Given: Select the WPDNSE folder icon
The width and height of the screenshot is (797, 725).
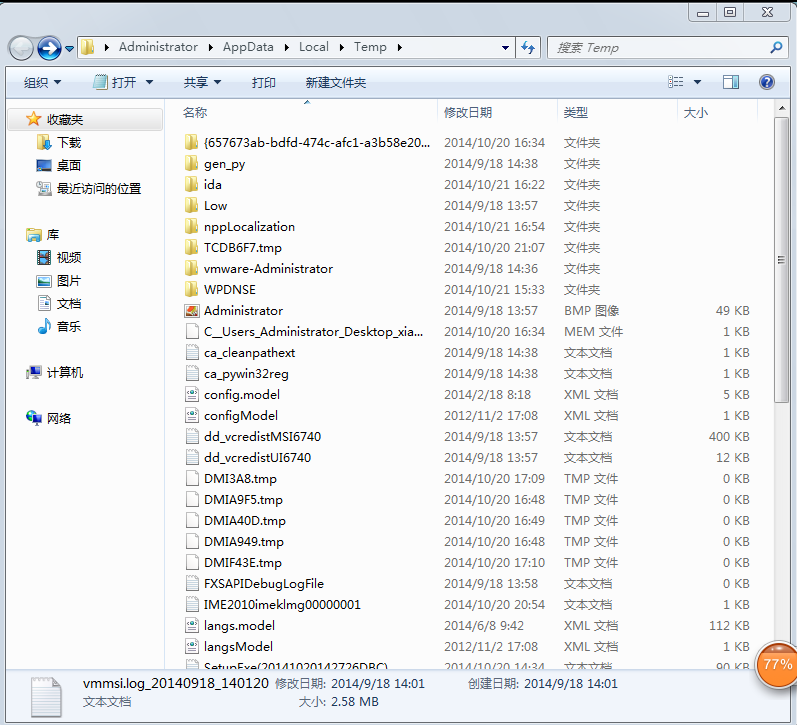Looking at the screenshot, I should click(x=192, y=289).
